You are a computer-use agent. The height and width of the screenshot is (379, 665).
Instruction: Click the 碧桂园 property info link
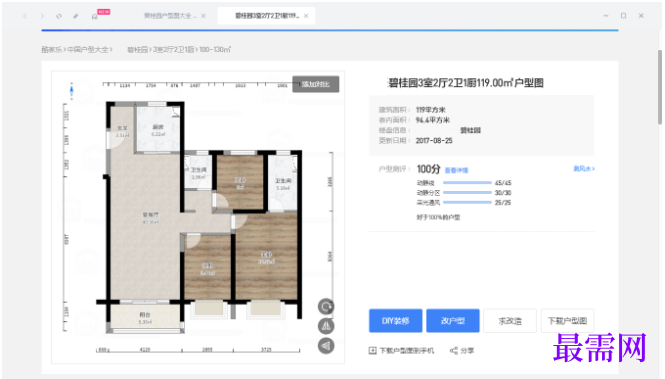coord(470,130)
